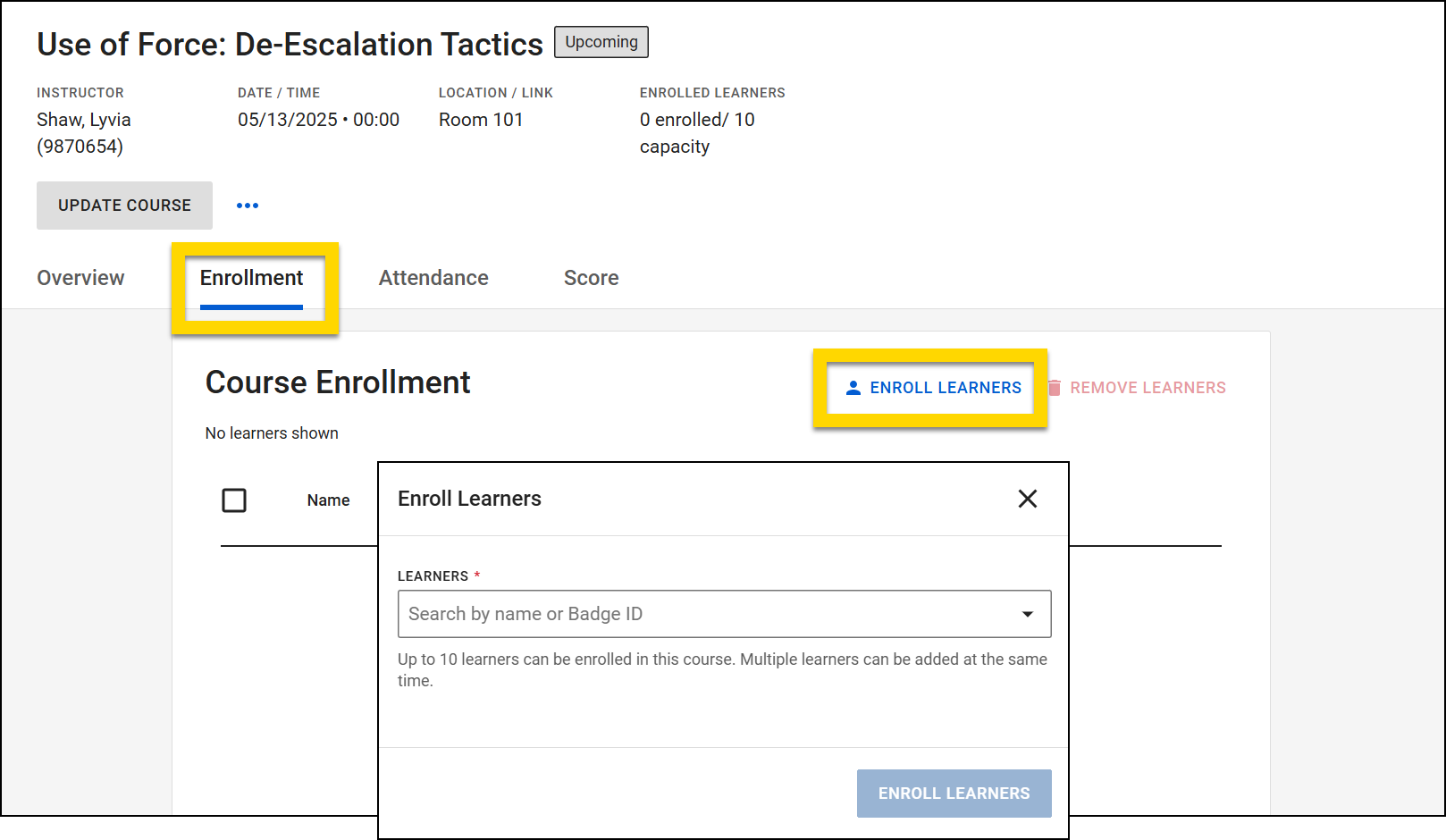Toggle the select-all learners checkbox

pos(234,500)
